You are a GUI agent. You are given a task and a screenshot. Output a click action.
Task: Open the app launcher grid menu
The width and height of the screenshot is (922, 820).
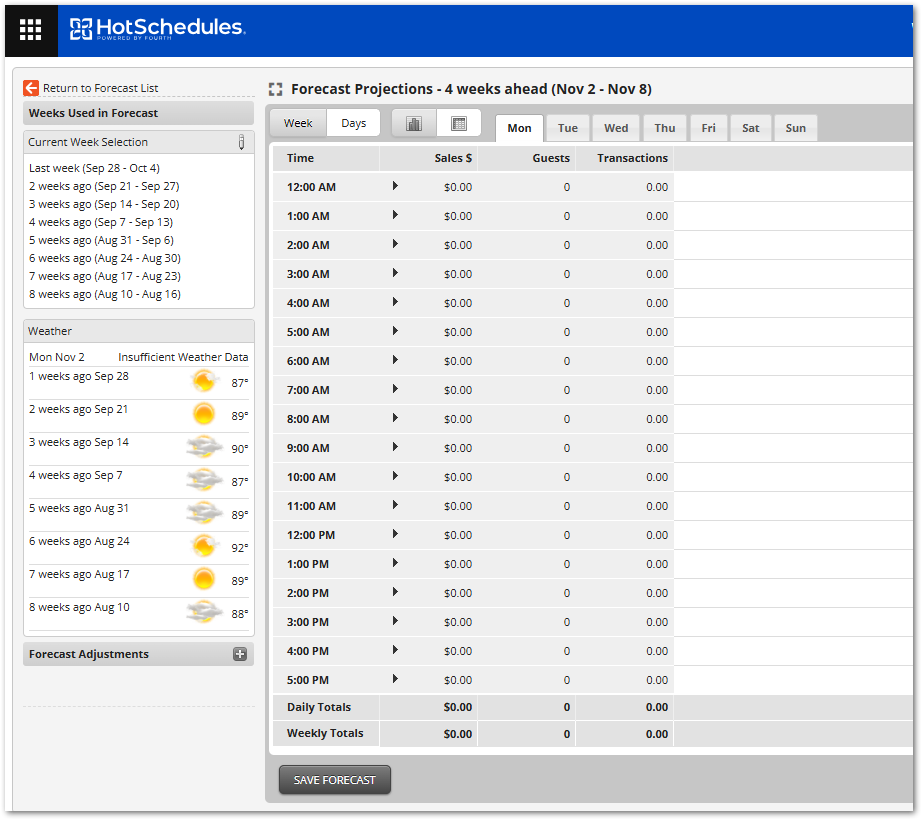[31, 29]
